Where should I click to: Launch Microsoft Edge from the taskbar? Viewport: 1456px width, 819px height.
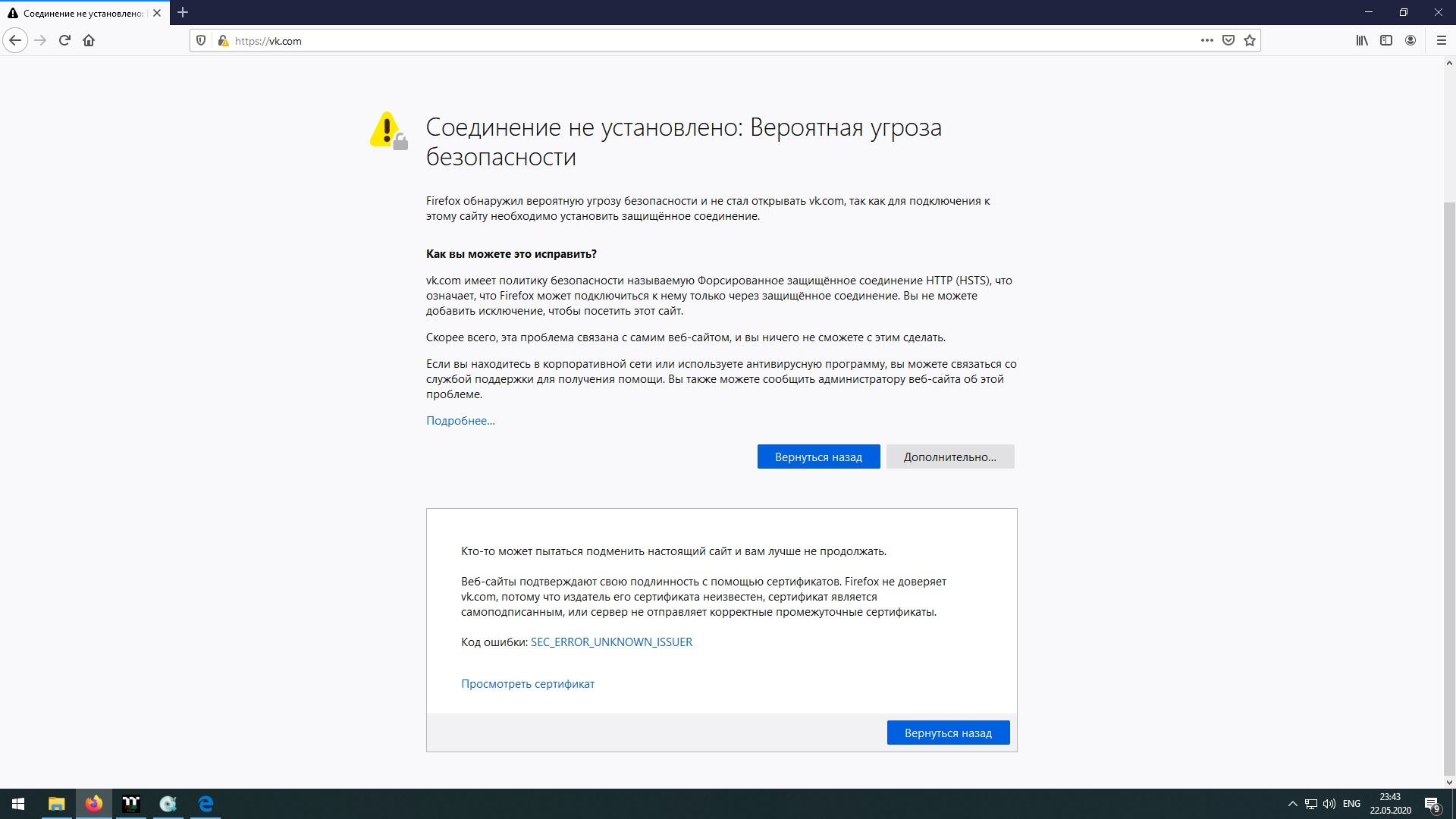pyautogui.click(x=206, y=804)
